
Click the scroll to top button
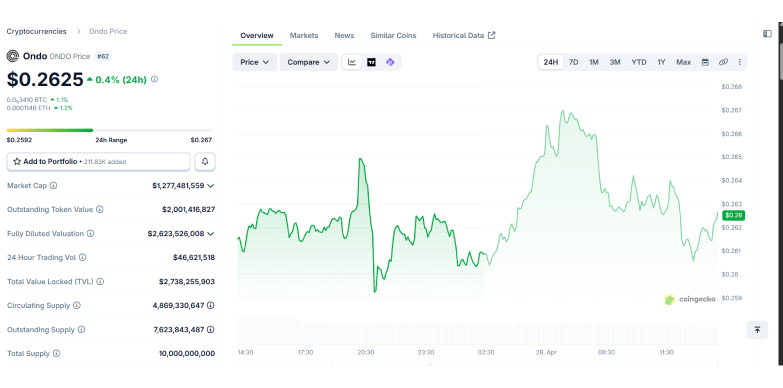point(757,330)
